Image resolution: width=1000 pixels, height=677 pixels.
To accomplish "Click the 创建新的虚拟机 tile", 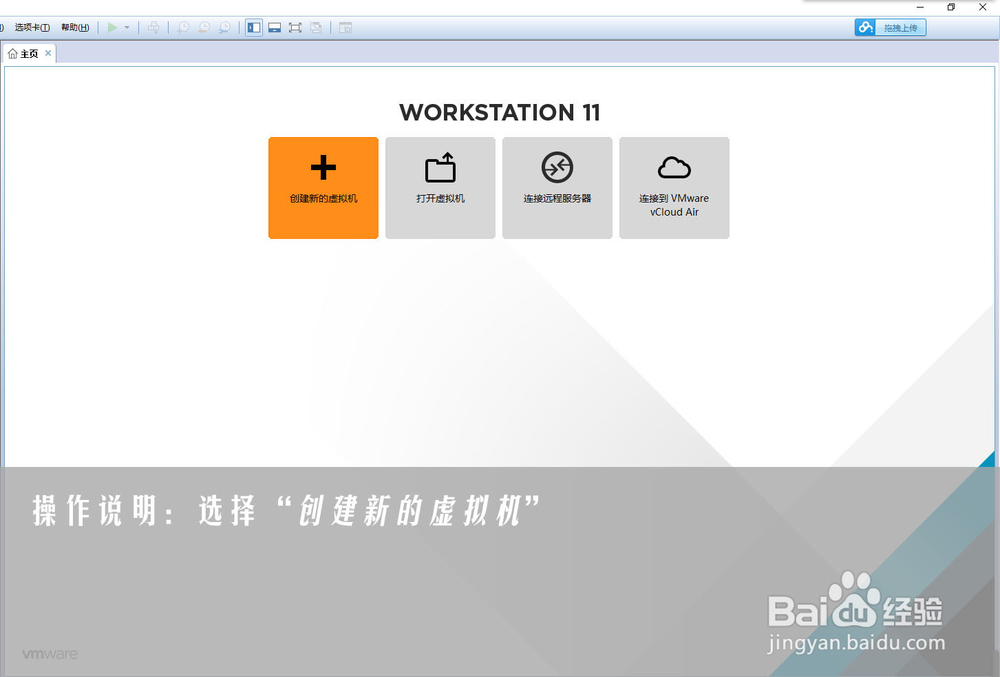I will pos(323,188).
